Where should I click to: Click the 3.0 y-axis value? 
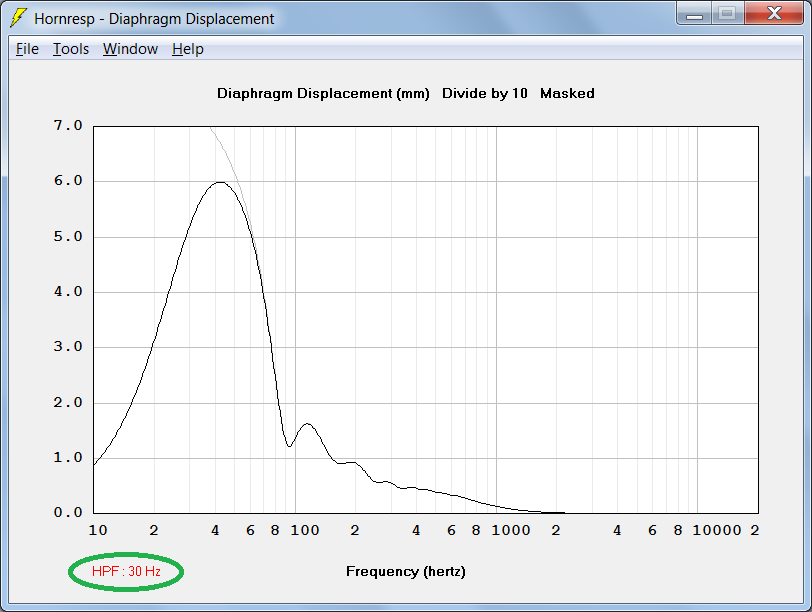68,346
